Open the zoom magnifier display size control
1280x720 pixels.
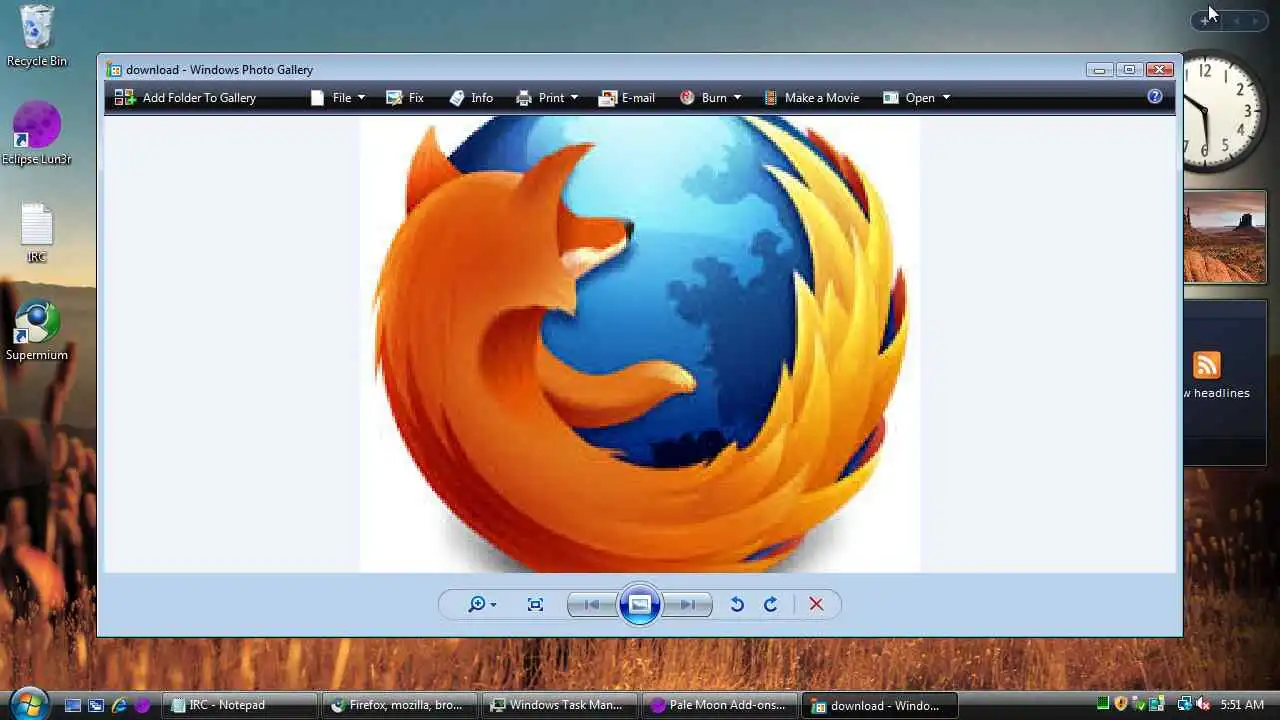482,604
